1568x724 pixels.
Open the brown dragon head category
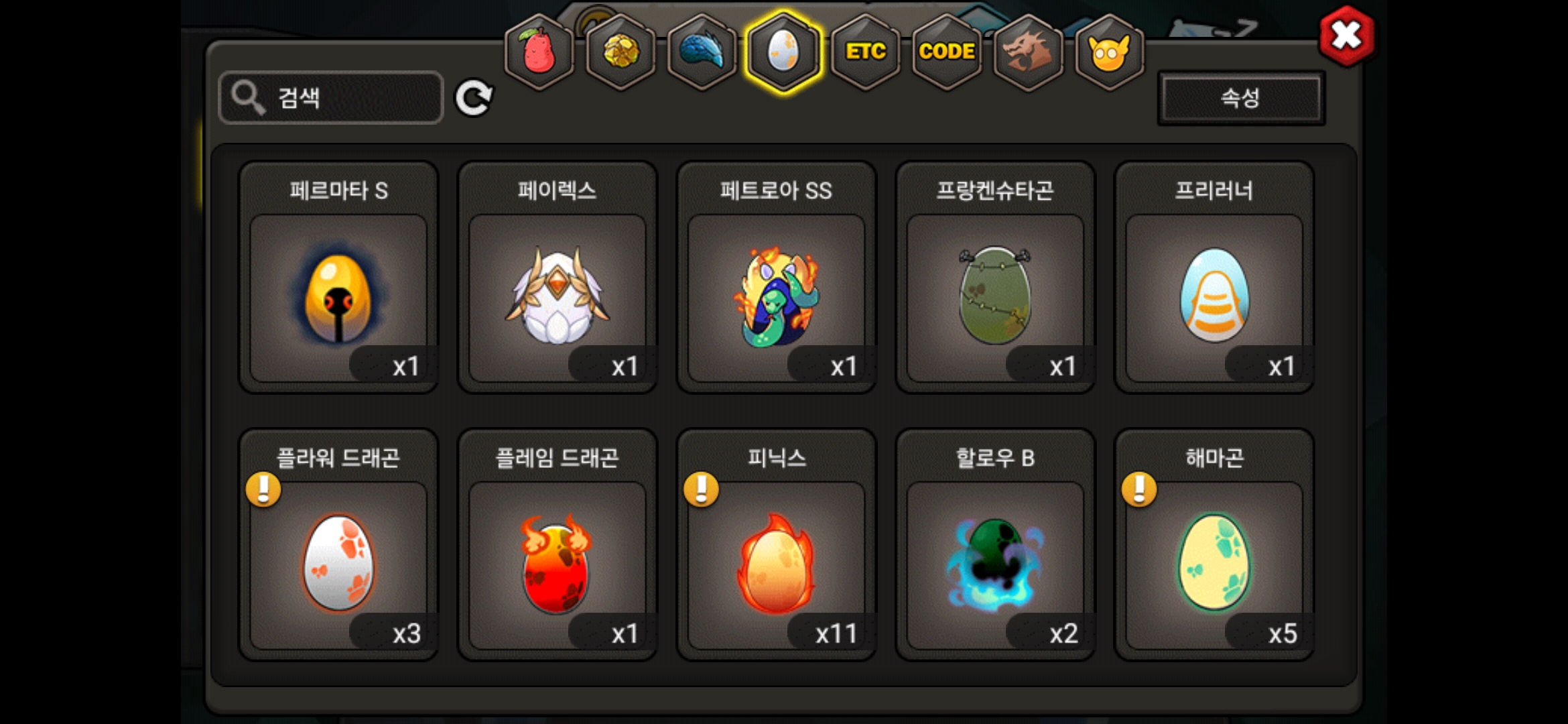tap(1028, 52)
